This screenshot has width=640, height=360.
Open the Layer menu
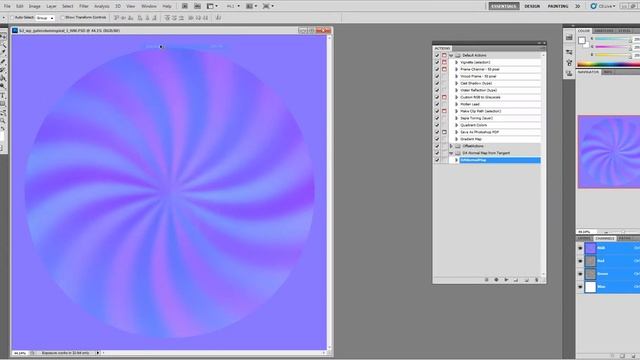coord(51,6)
